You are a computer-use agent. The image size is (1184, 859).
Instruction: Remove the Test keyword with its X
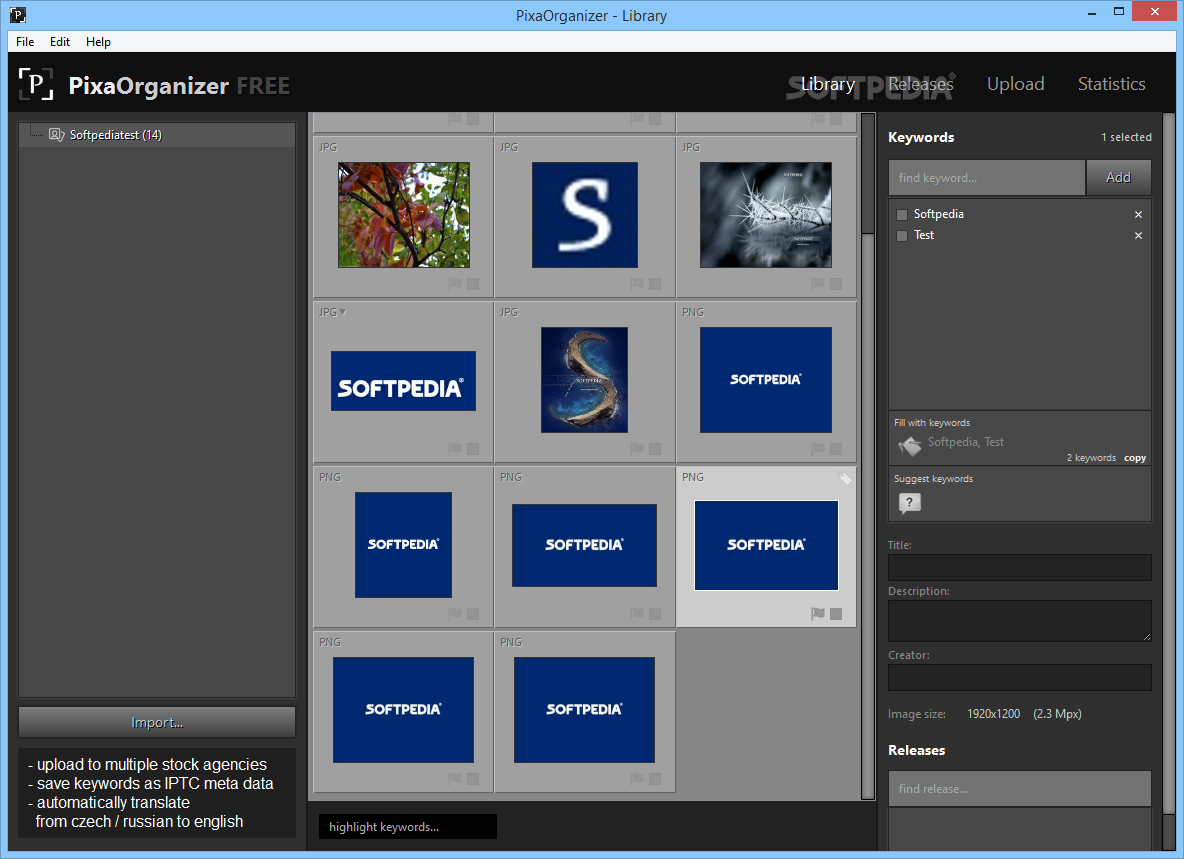pos(1138,236)
